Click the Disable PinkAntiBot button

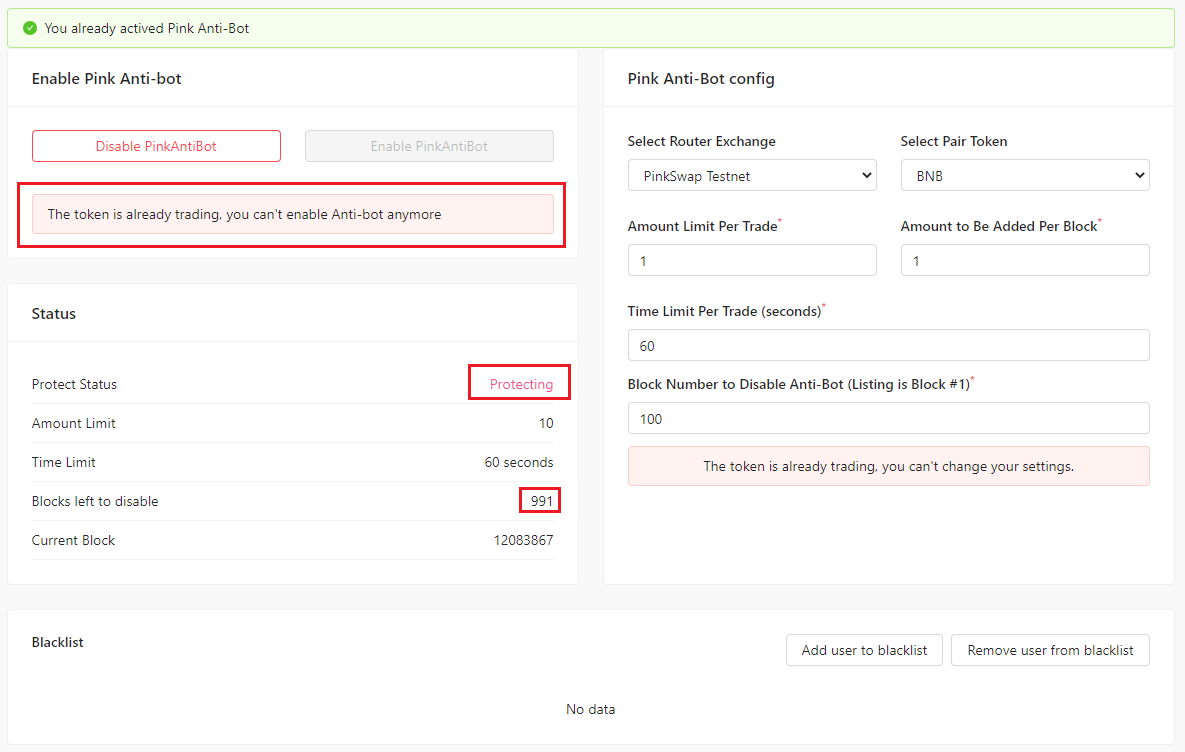point(156,146)
